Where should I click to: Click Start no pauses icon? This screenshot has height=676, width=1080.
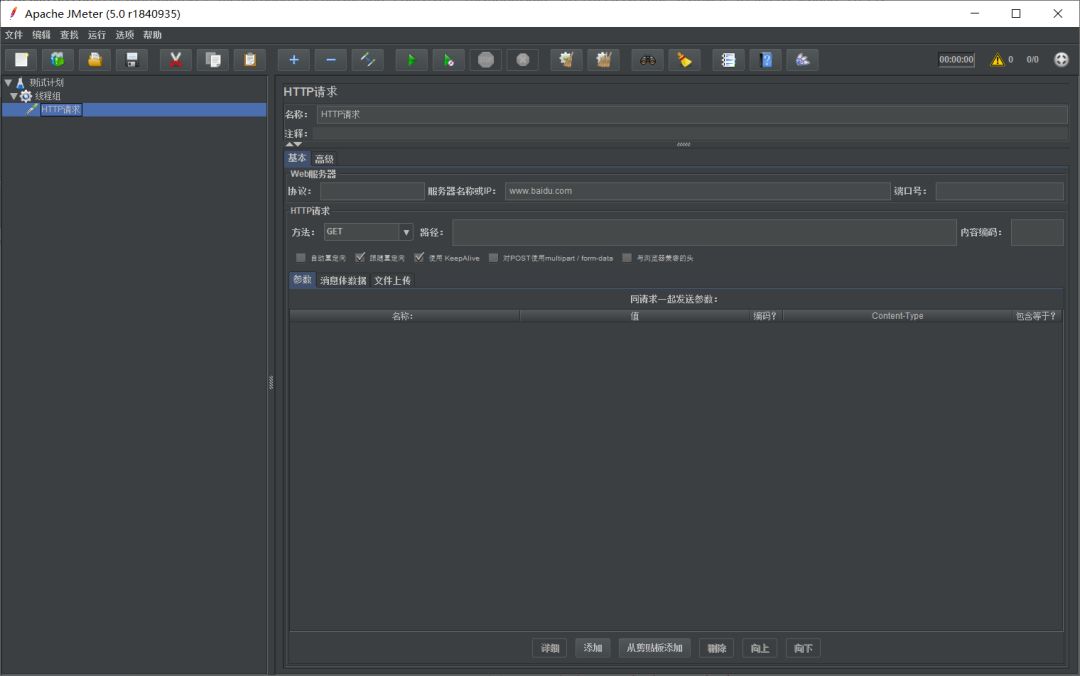[448, 60]
